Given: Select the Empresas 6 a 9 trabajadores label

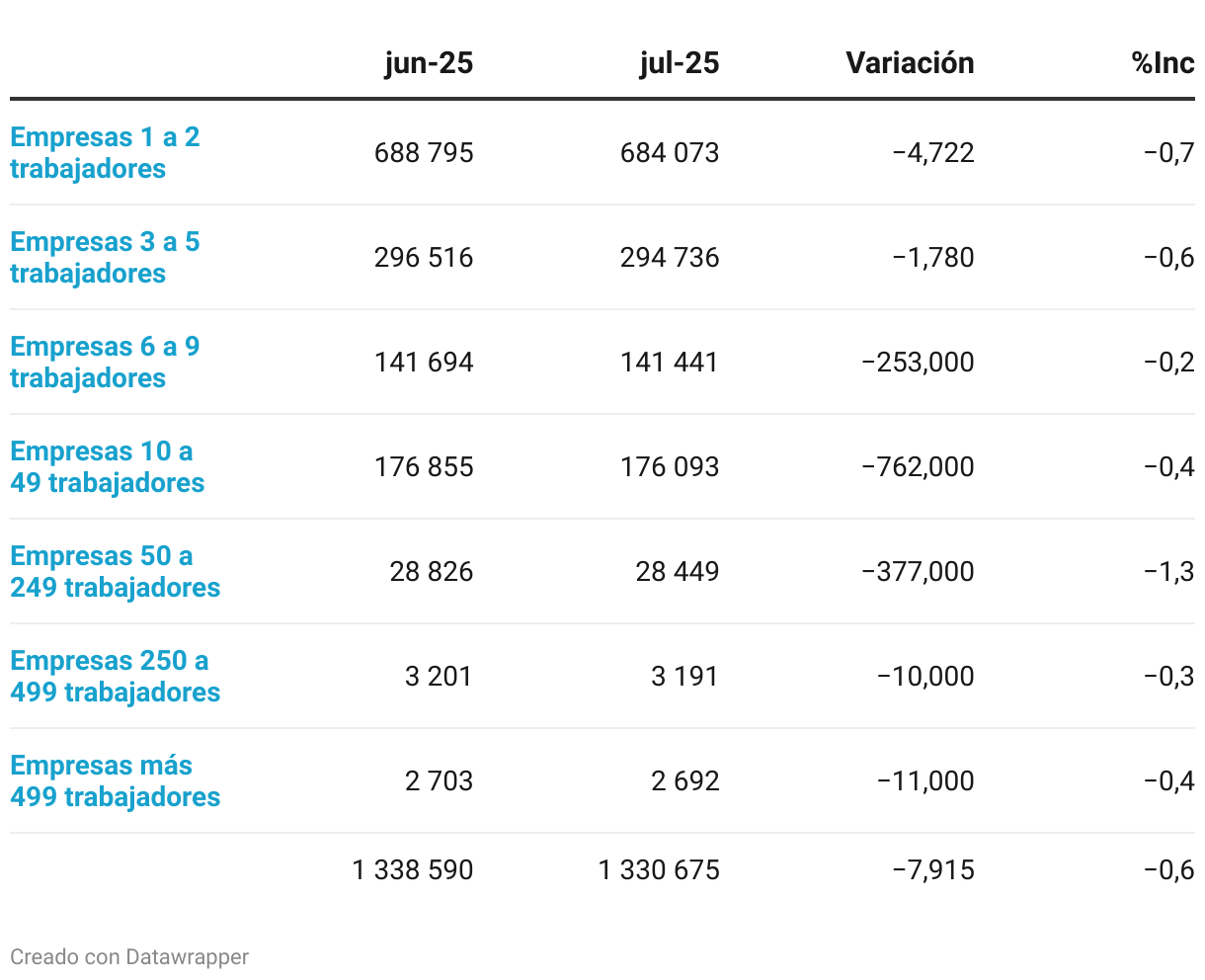Looking at the screenshot, I should pyautogui.click(x=105, y=363).
